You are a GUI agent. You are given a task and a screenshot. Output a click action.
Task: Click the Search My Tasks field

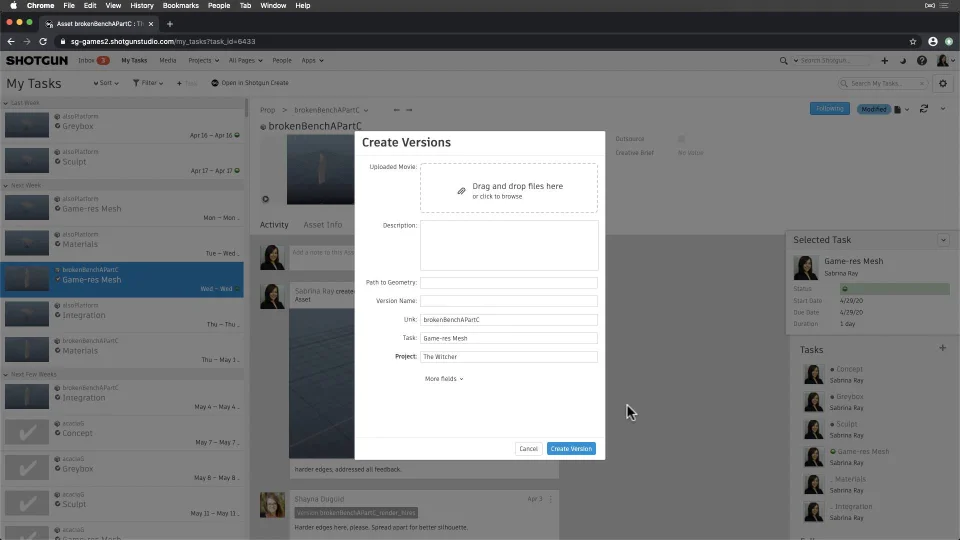point(882,83)
